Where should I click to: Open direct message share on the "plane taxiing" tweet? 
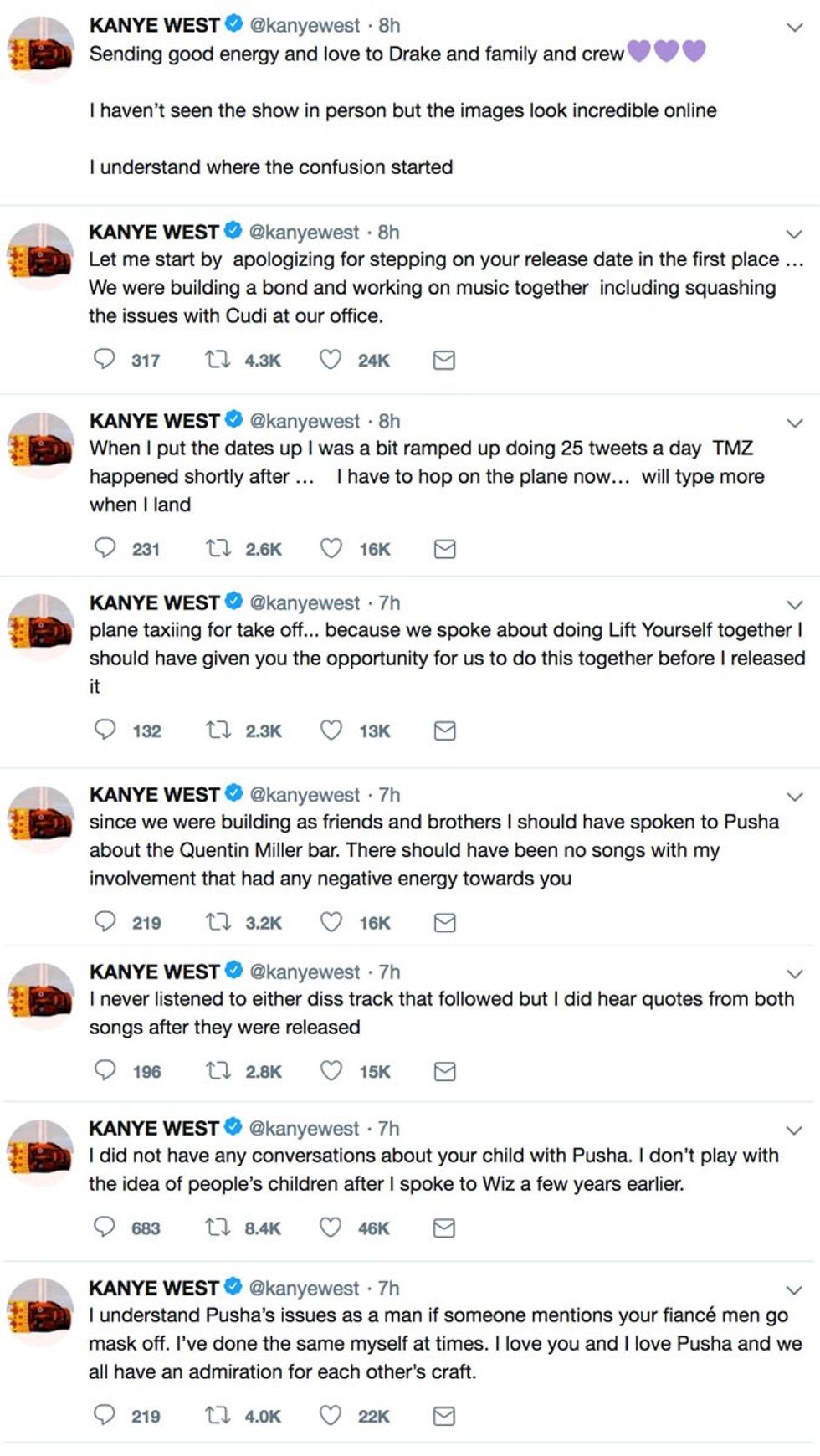pos(444,731)
